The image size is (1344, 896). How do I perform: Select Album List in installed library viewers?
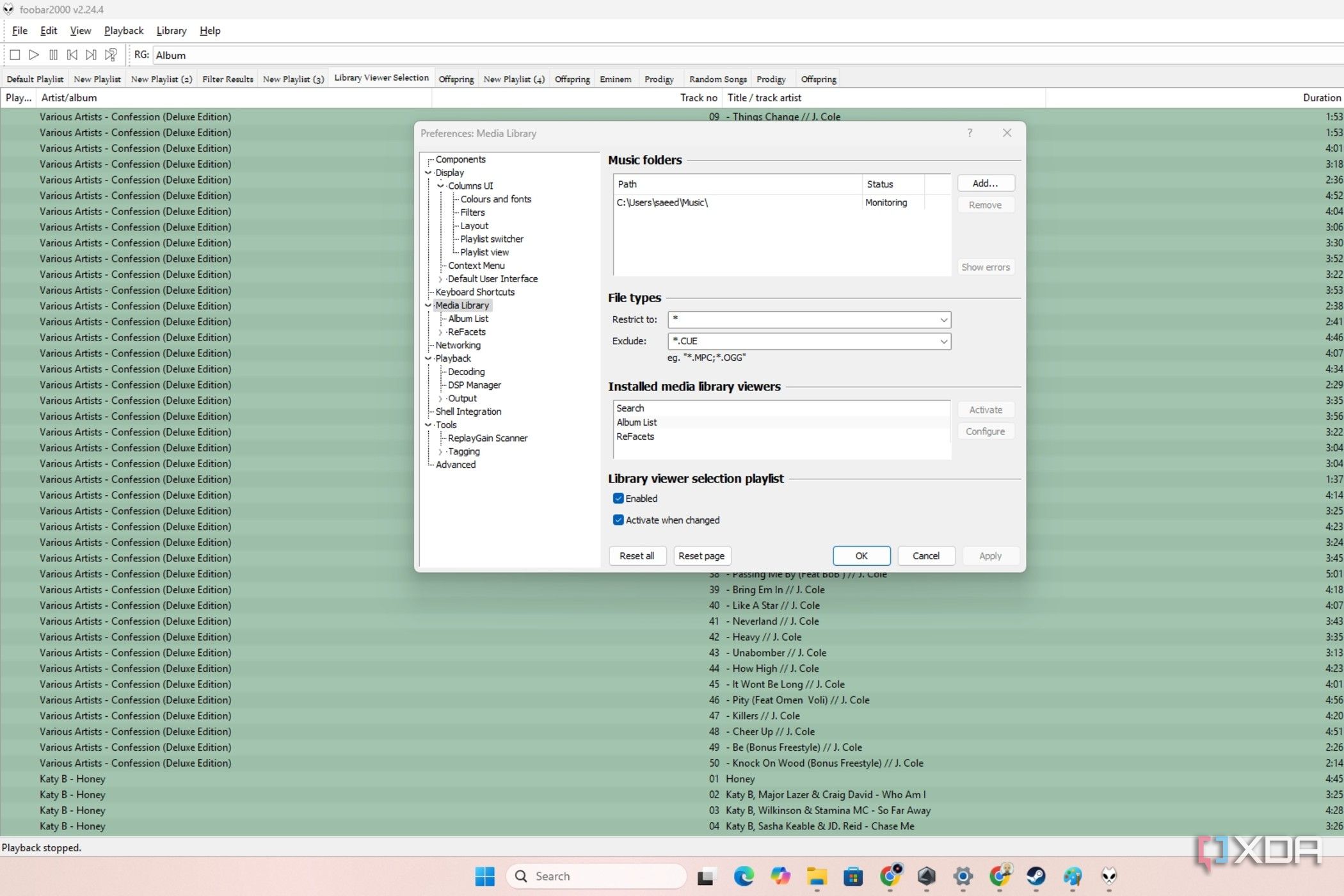point(781,422)
